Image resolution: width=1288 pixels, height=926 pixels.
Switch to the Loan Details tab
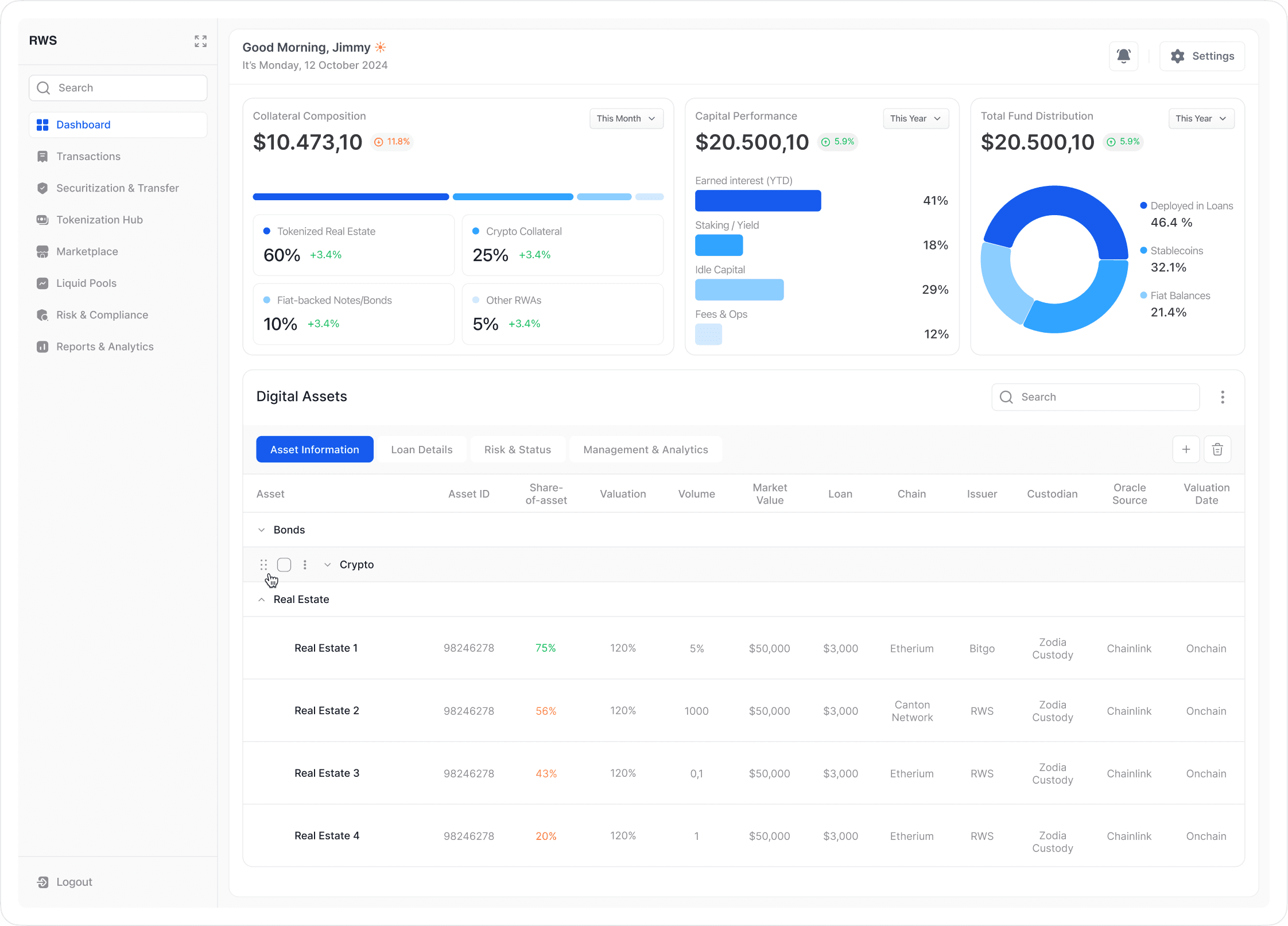point(421,450)
